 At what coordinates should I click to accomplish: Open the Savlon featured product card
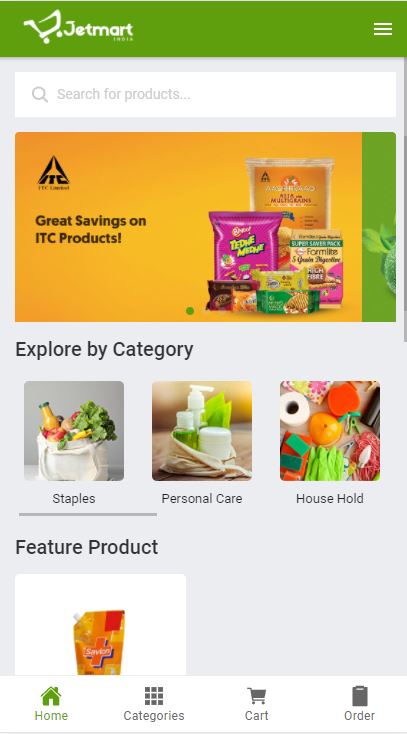[100, 625]
